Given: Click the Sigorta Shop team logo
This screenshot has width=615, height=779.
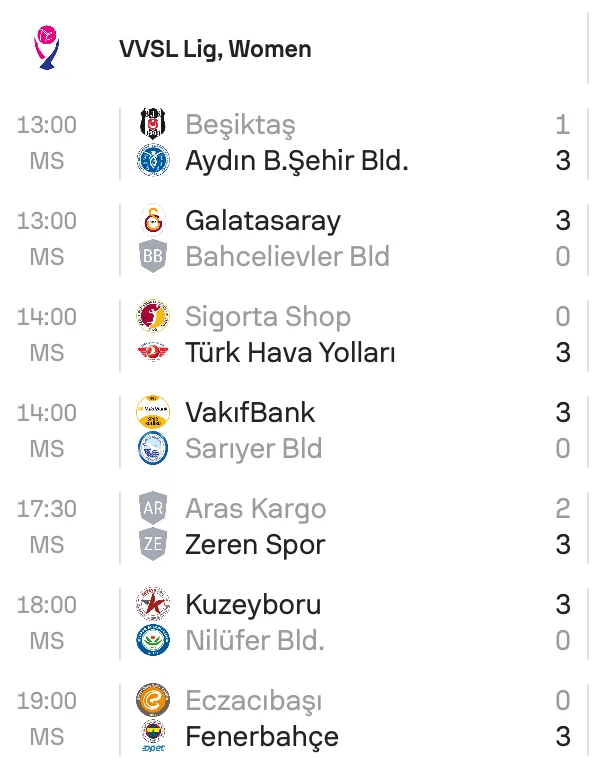Looking at the screenshot, I should [x=153, y=317].
